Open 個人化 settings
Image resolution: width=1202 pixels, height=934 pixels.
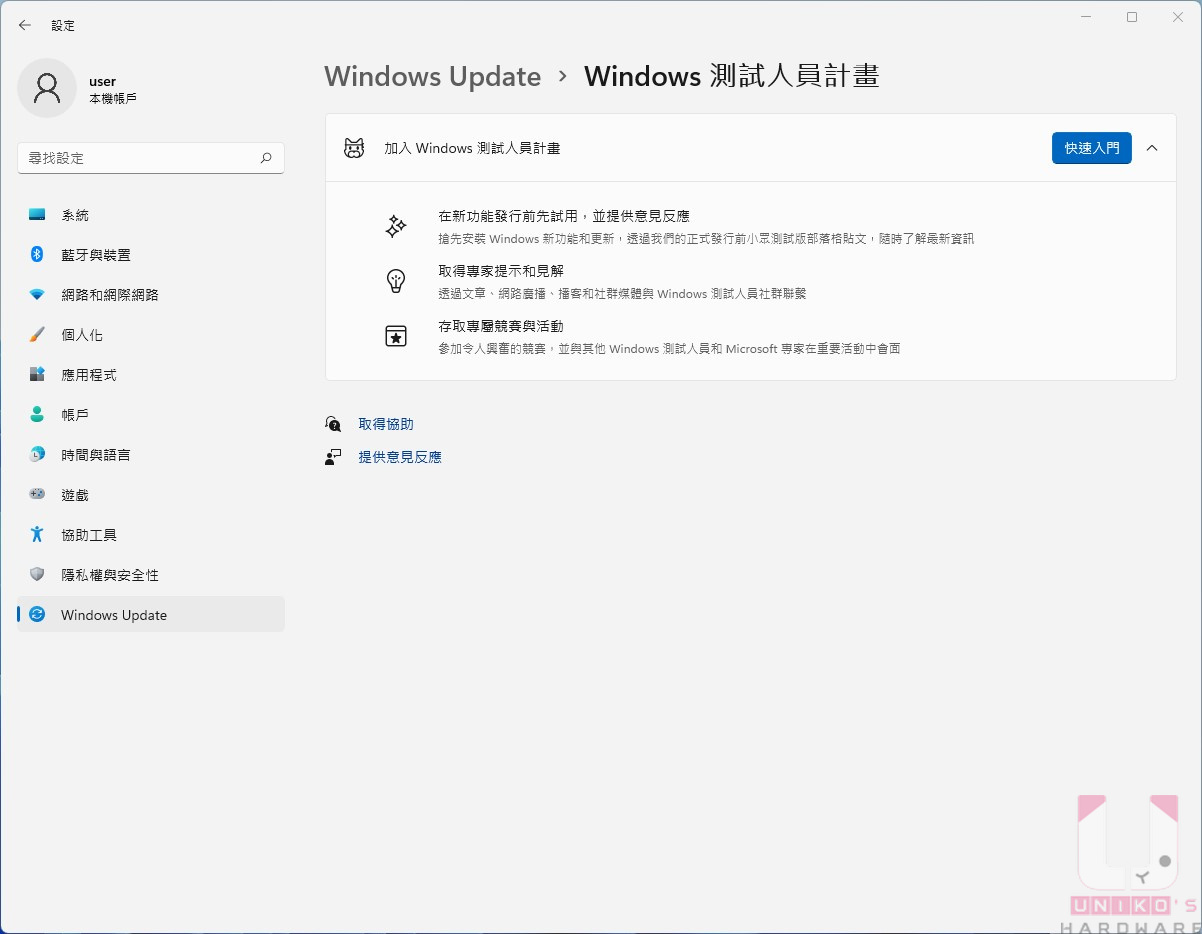pos(151,335)
